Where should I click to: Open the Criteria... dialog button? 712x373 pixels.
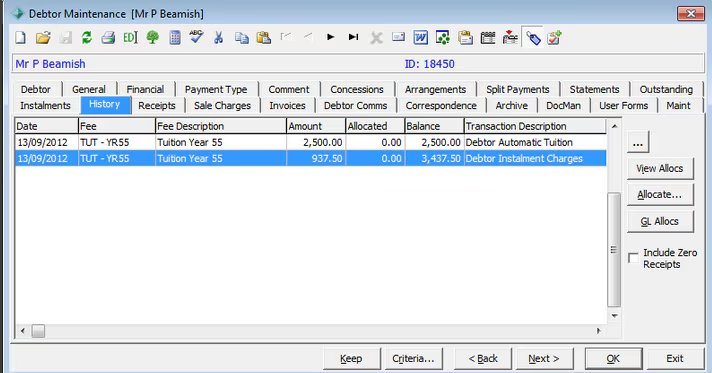[413, 358]
